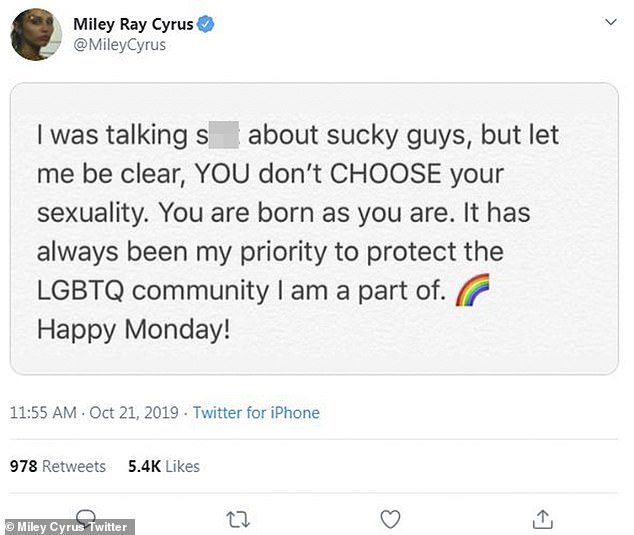
Task: Open the 11:55 AM Oct 21, 2019 timestamp
Action: [95, 412]
